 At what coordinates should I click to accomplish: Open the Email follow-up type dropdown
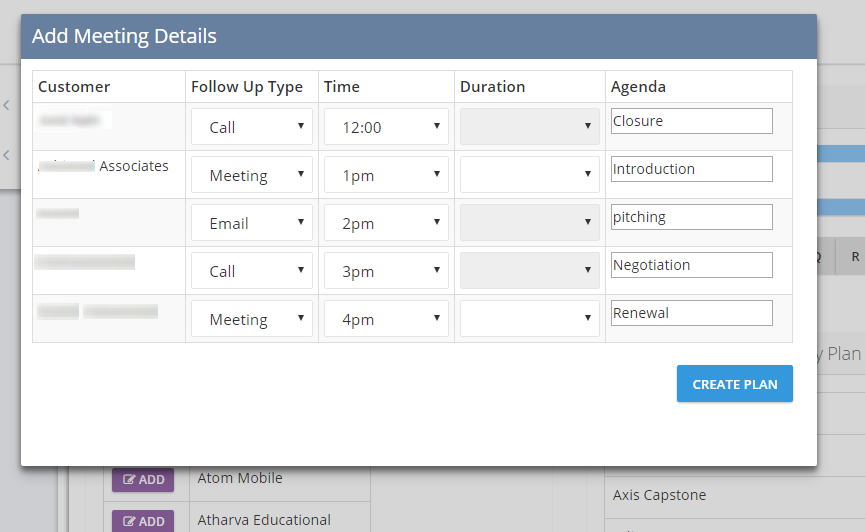click(252, 223)
